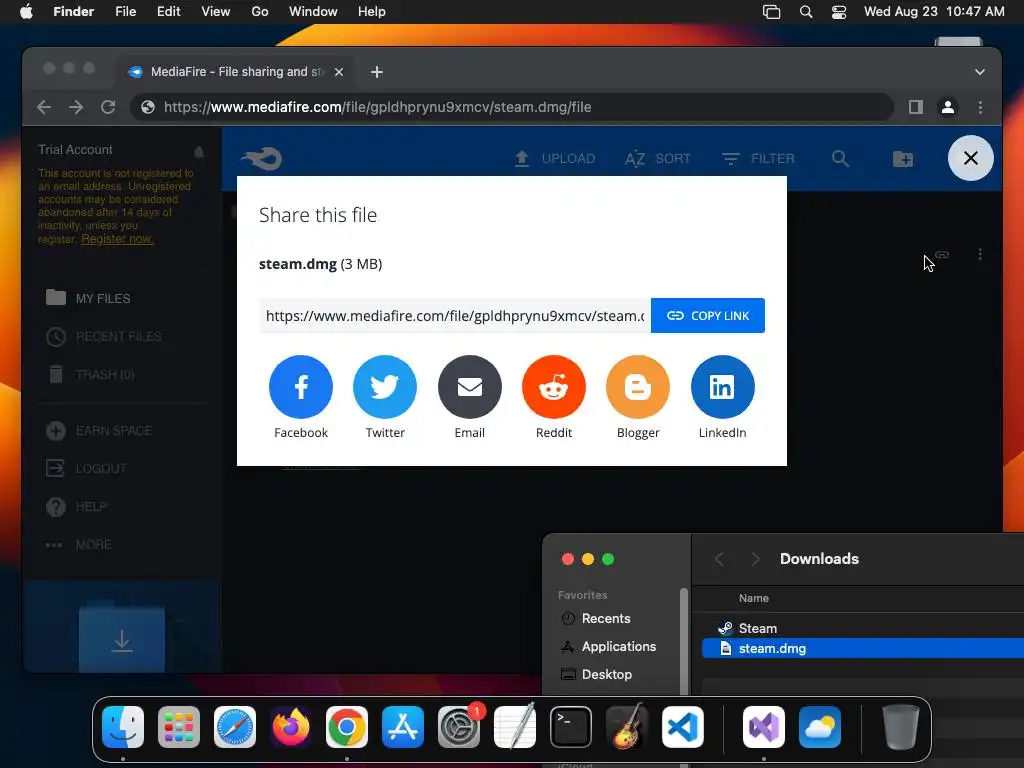Click the file link chain icon
The width and height of the screenshot is (1024, 768).
coord(942,254)
